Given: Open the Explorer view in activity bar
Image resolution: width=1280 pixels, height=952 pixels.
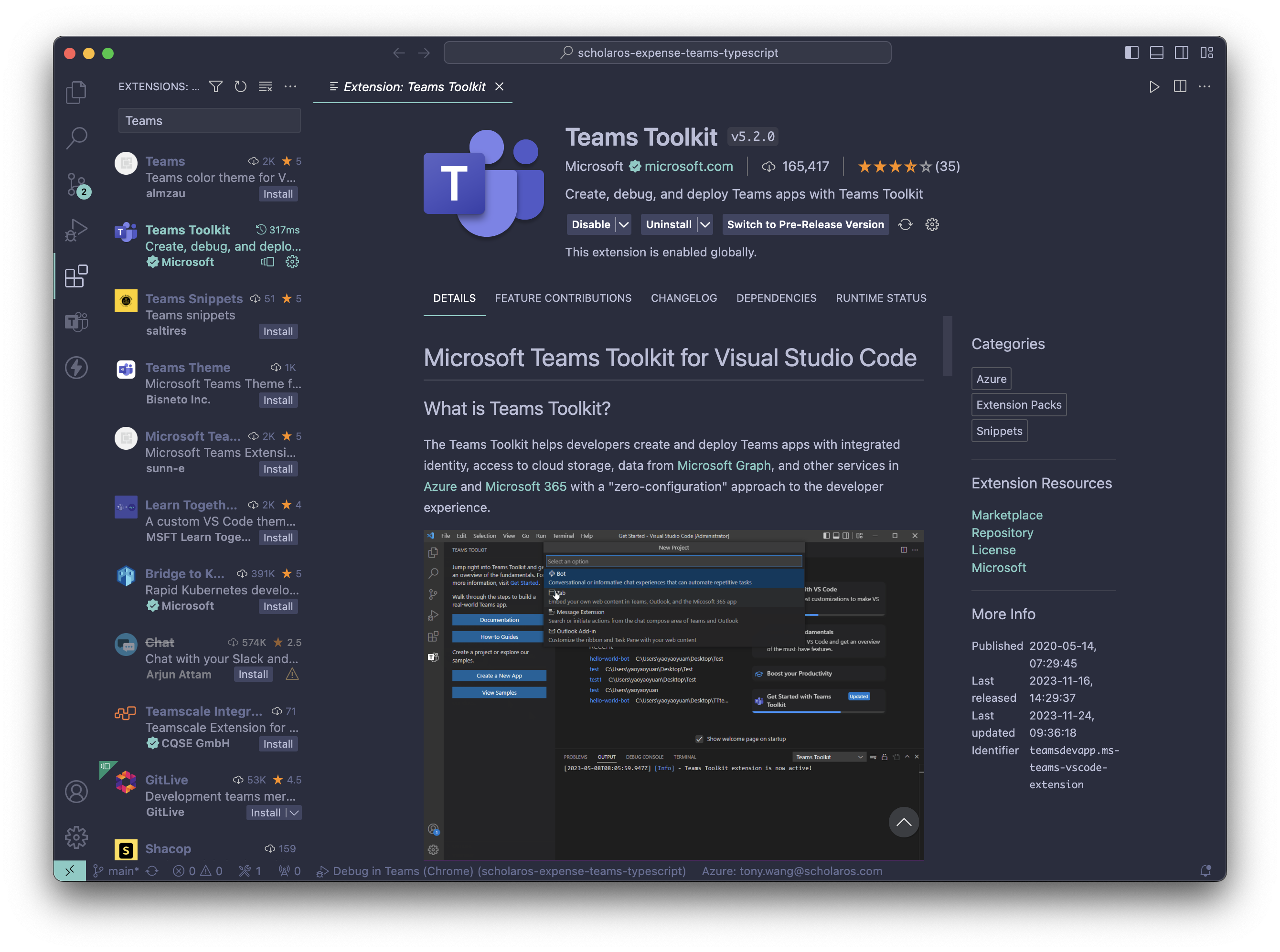Looking at the screenshot, I should pyautogui.click(x=76, y=92).
